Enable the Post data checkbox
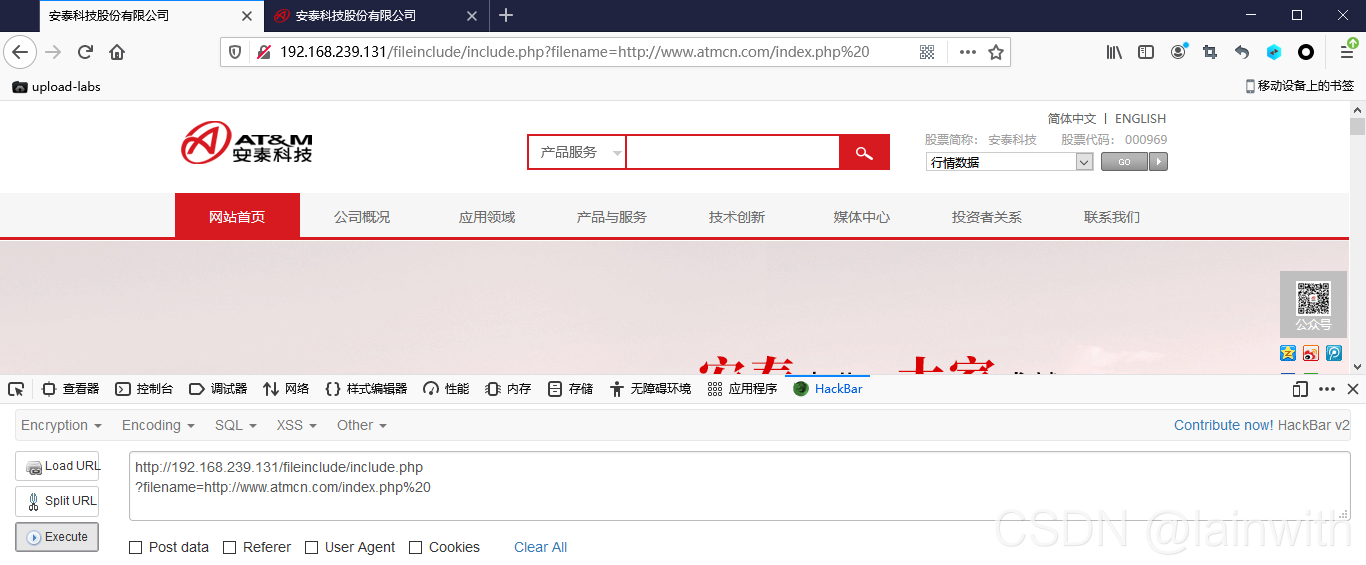The image size is (1366, 565). [136, 547]
